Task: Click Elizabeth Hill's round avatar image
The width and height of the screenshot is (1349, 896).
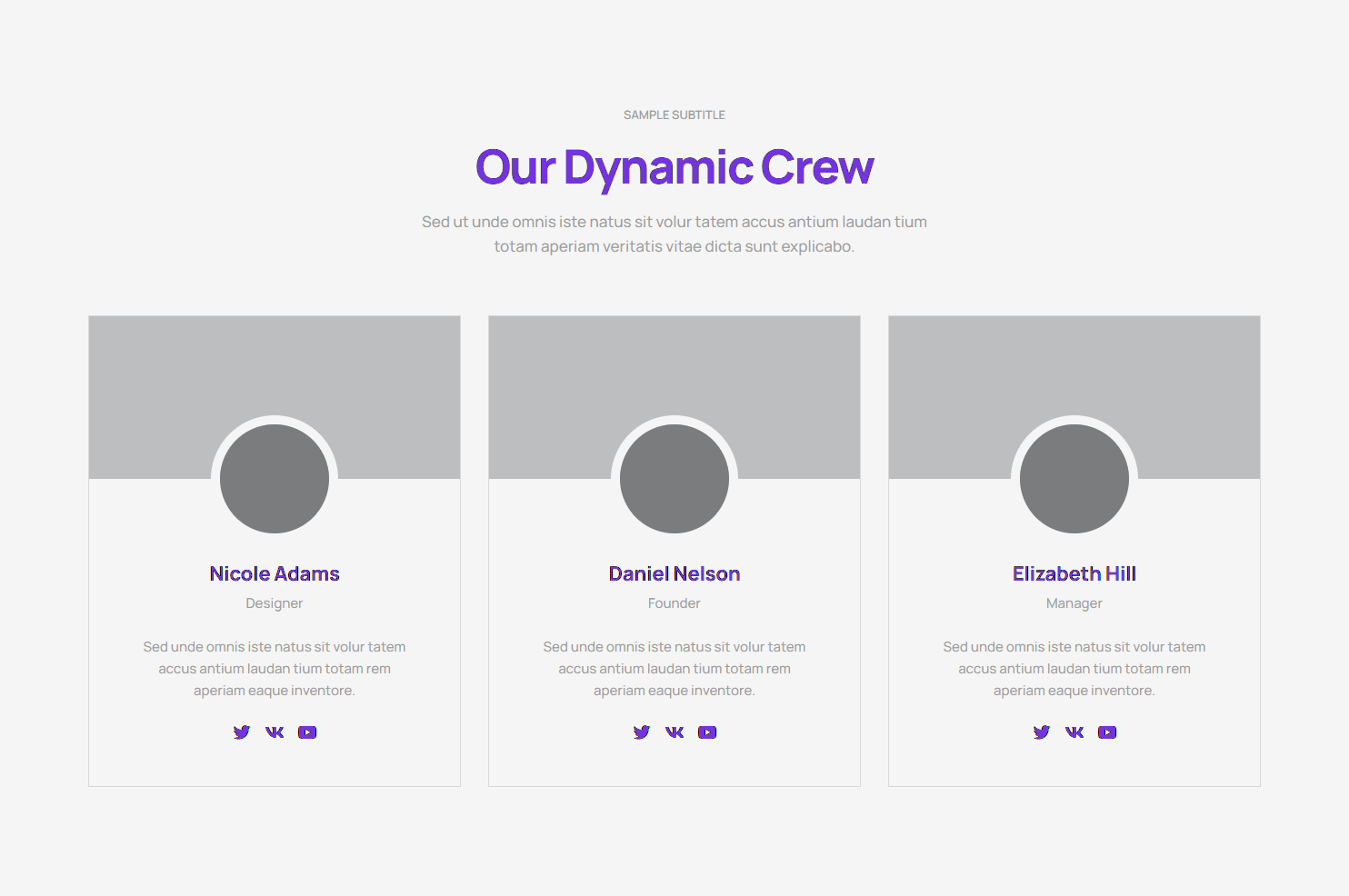Action: tap(1074, 479)
